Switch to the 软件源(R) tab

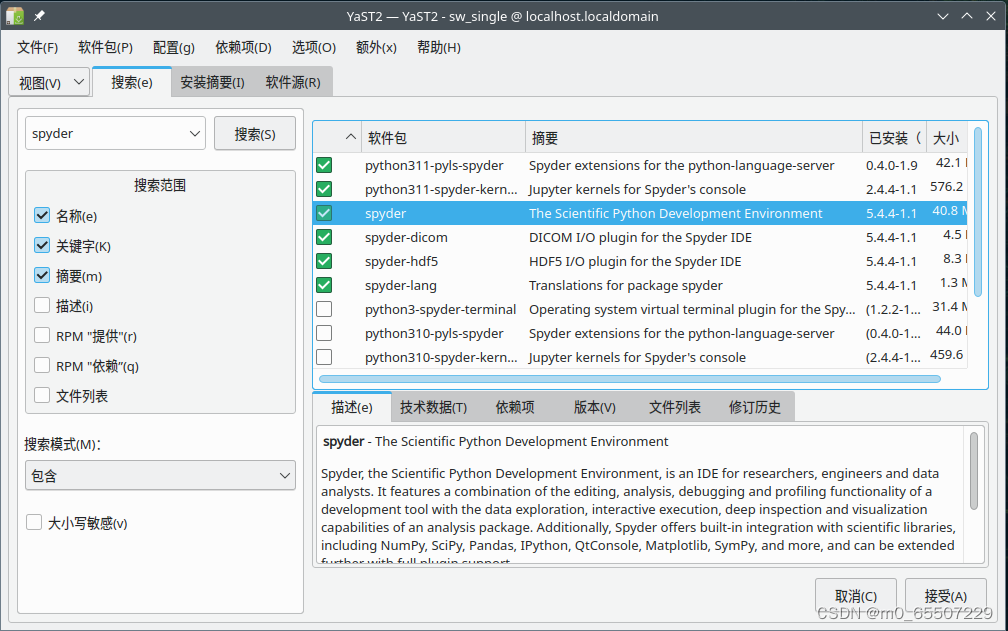point(292,82)
